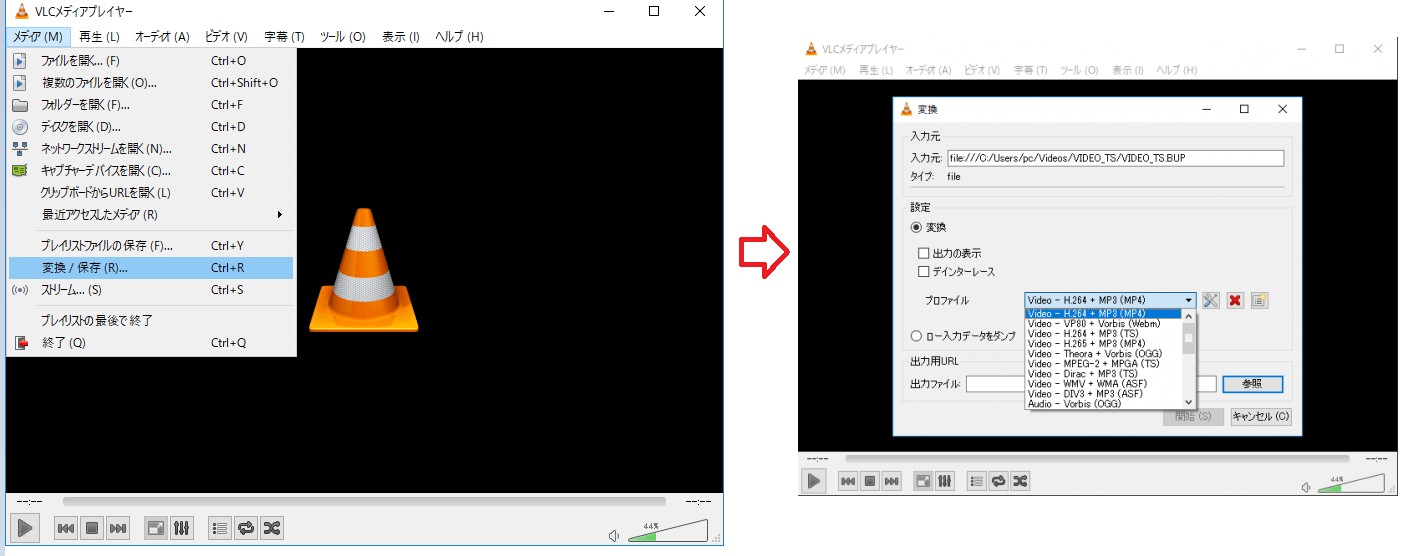This screenshot has height=556, width=1414.
Task: Toggle shuffle icon in left VLC window
Action: pos(272,528)
